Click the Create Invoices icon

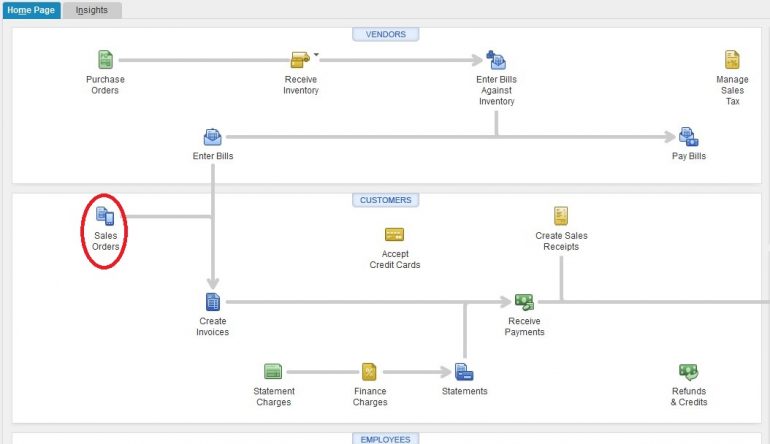212,301
